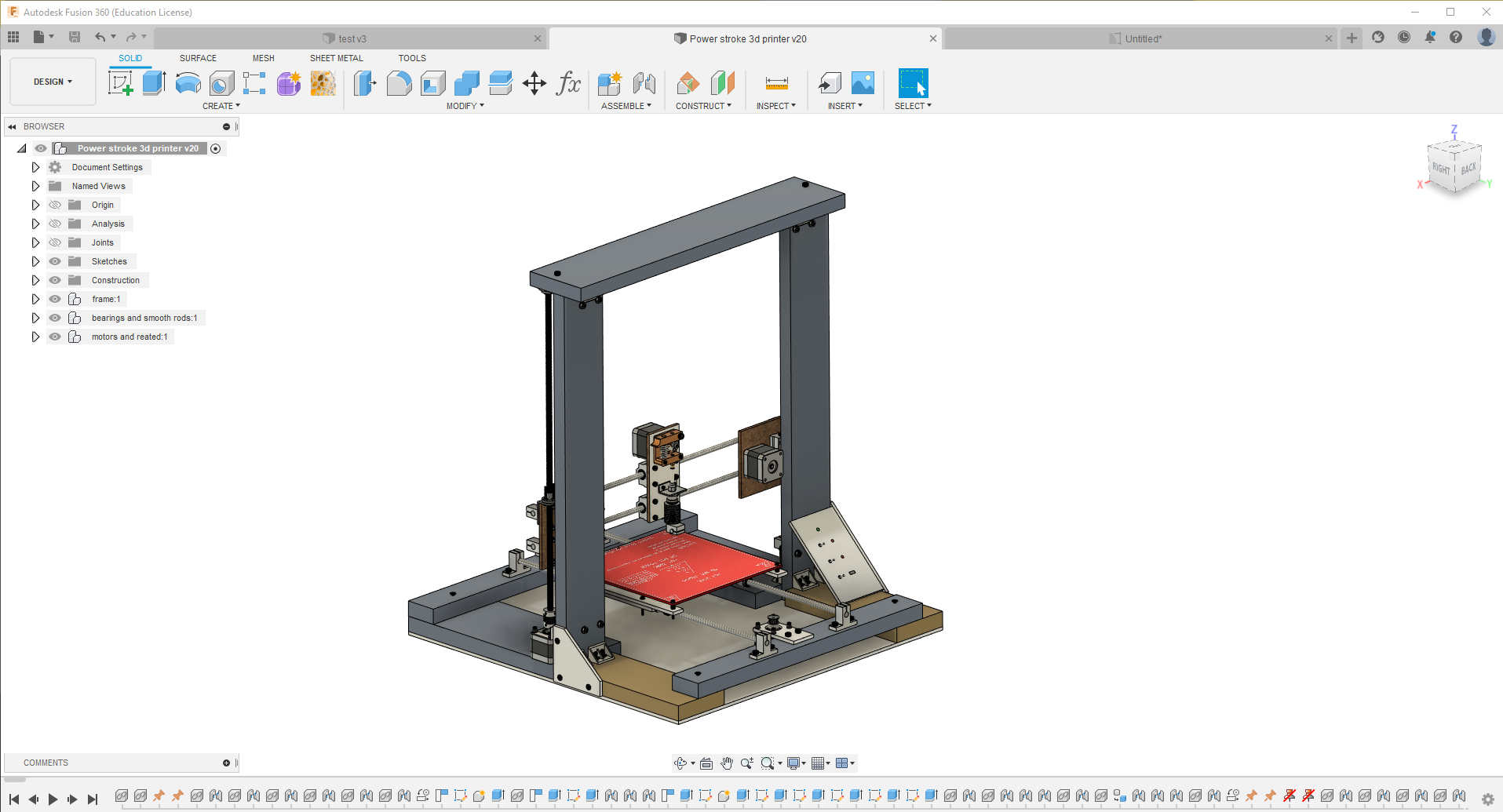This screenshot has height=812, width=1503.
Task: Toggle visibility of Joints folder
Action: click(55, 242)
